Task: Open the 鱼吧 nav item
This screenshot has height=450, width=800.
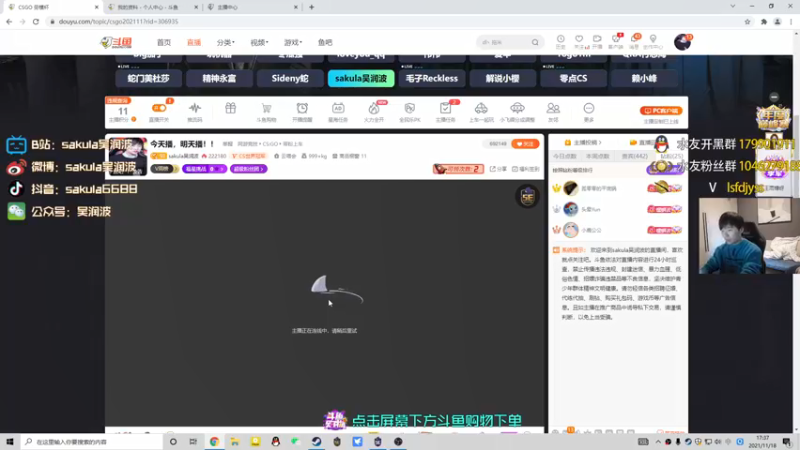Action: (325, 42)
